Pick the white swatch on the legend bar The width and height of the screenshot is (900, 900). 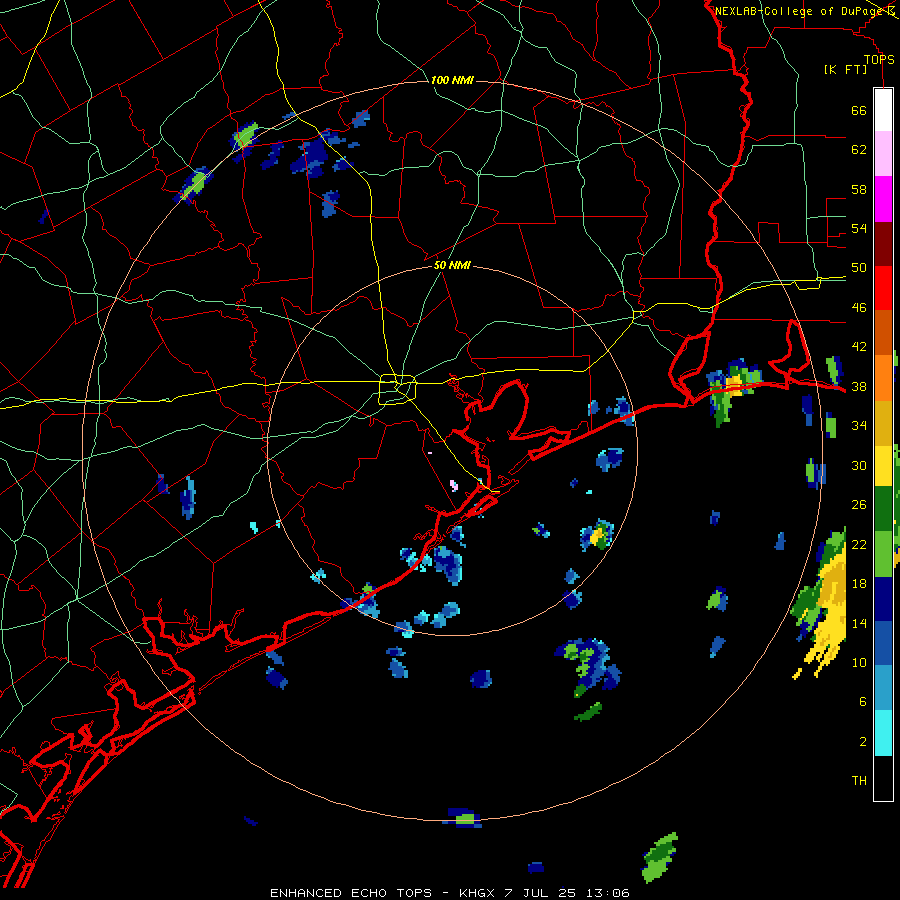tap(883, 110)
